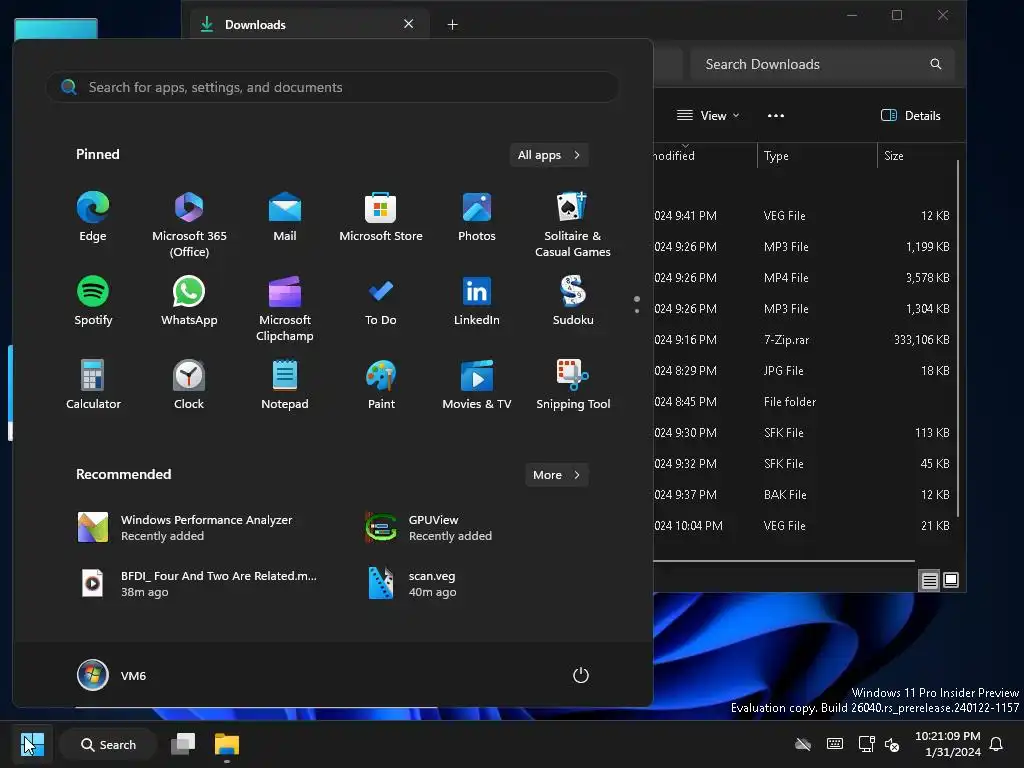The width and height of the screenshot is (1024, 768).
Task: Open Microsoft Store from Start menu
Action: pyautogui.click(x=381, y=217)
